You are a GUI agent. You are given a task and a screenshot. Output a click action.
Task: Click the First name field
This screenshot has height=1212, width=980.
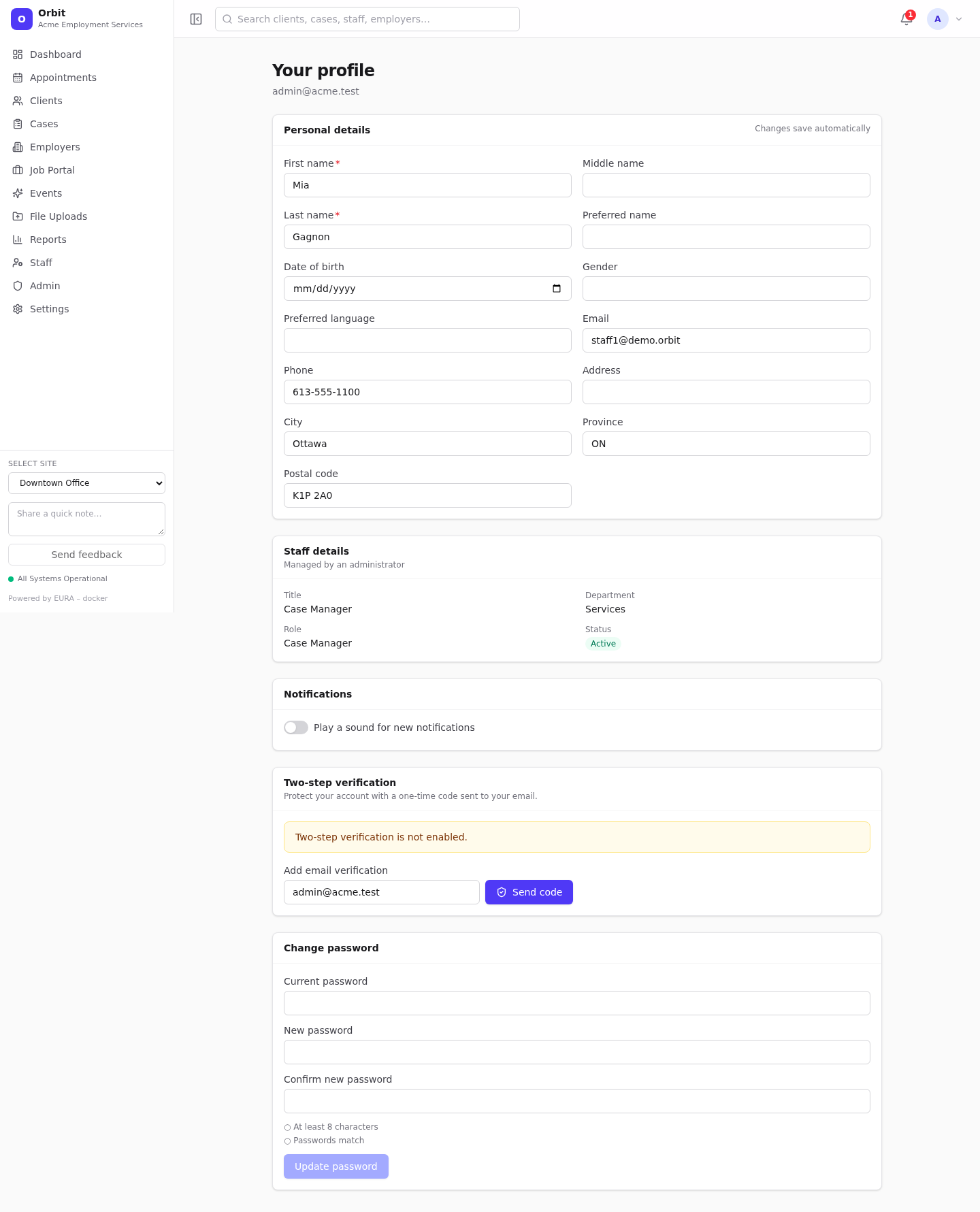[427, 185]
